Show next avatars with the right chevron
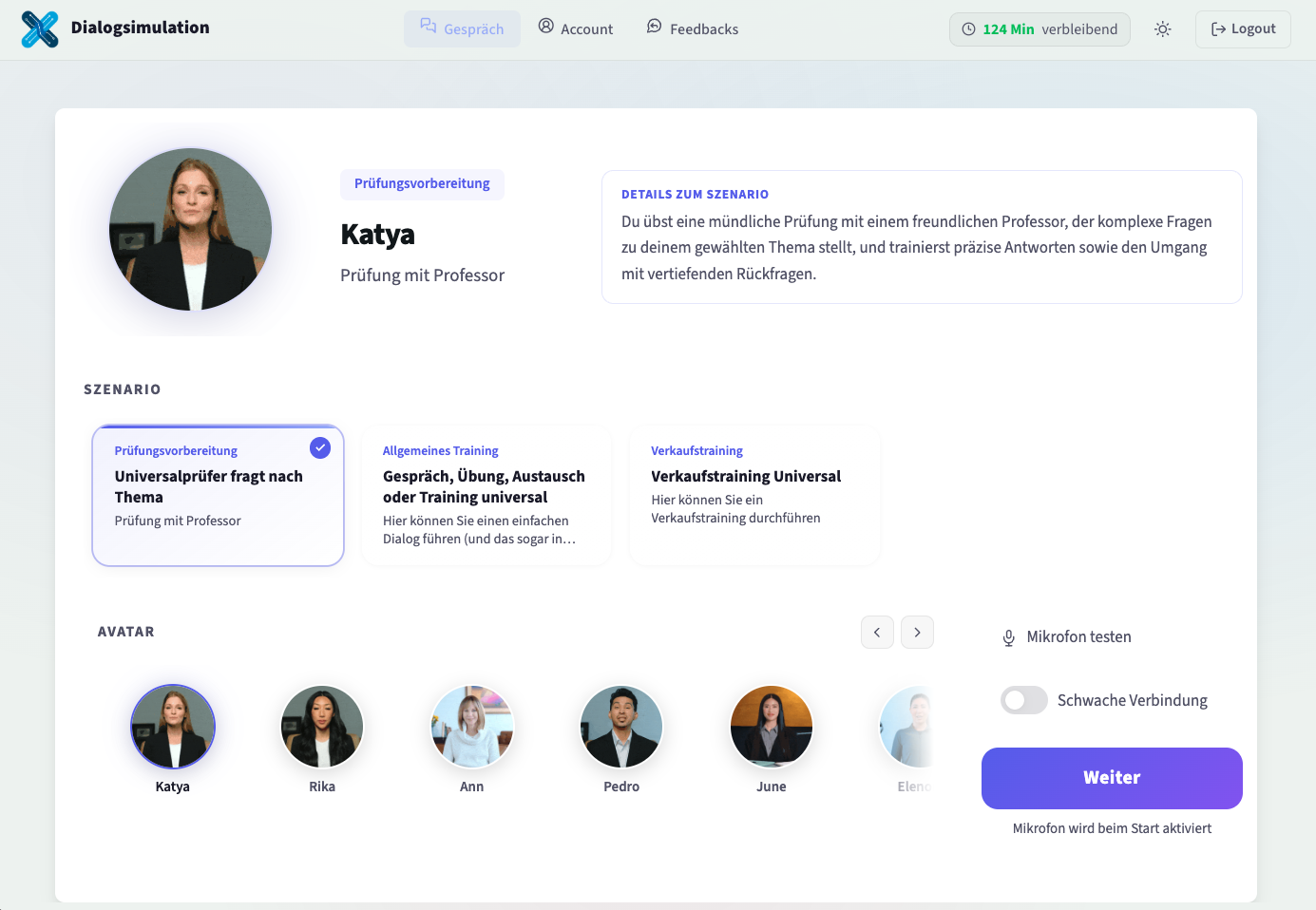This screenshot has width=1316, height=910. coord(917,633)
